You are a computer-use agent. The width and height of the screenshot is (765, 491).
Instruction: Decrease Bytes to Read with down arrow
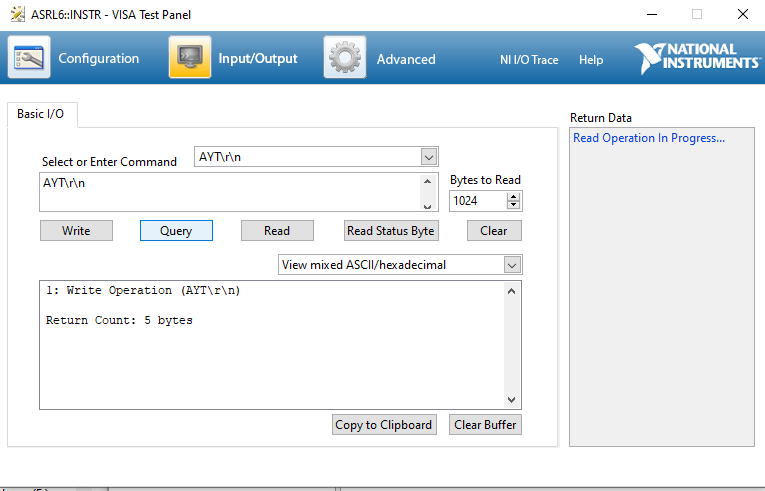pos(514,205)
